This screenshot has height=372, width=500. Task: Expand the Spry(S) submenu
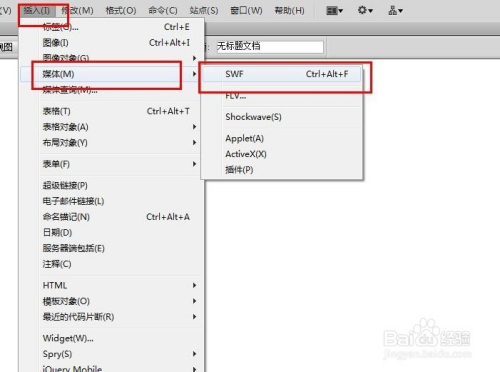point(112,354)
